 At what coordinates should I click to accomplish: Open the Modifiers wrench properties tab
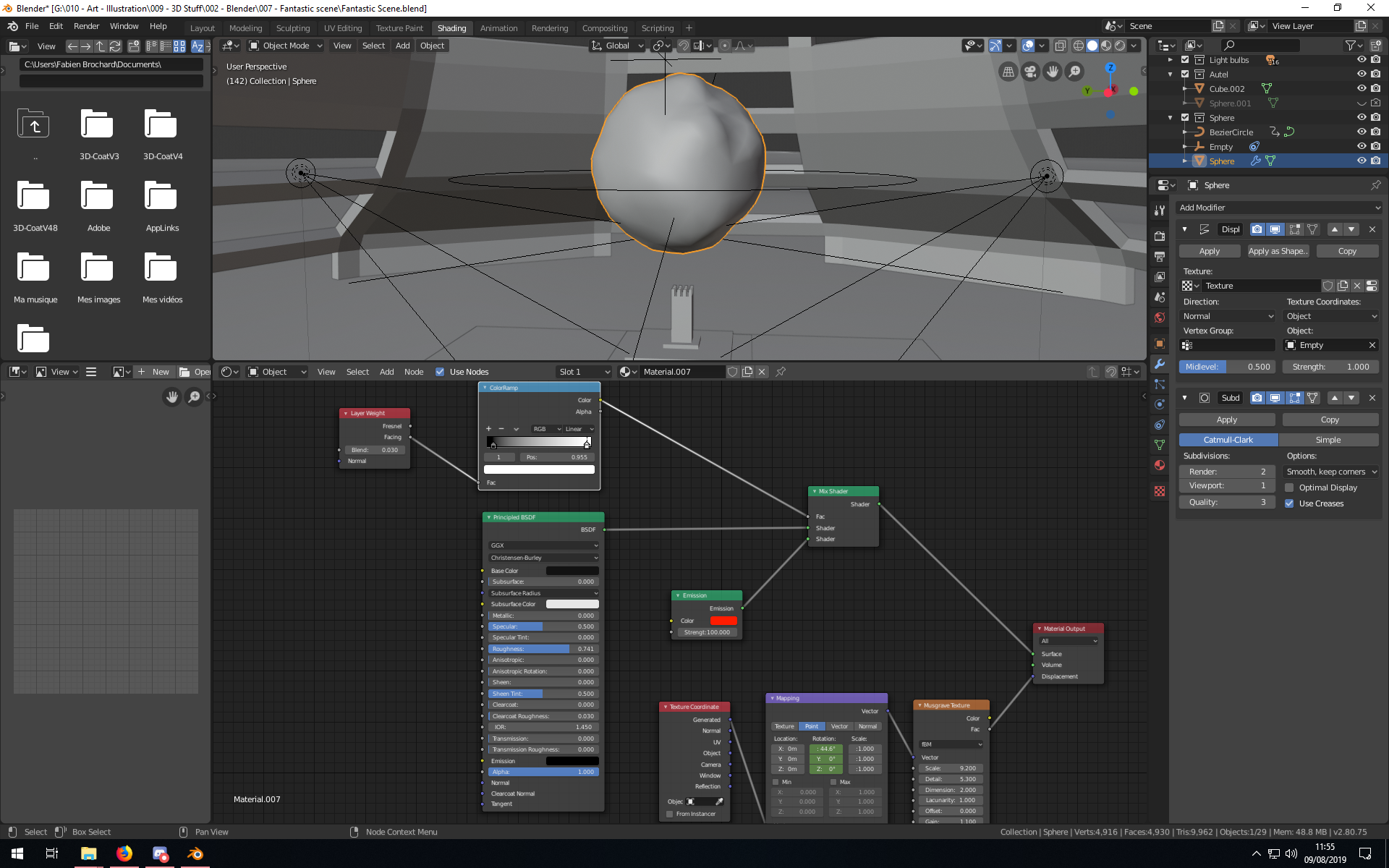1160,364
